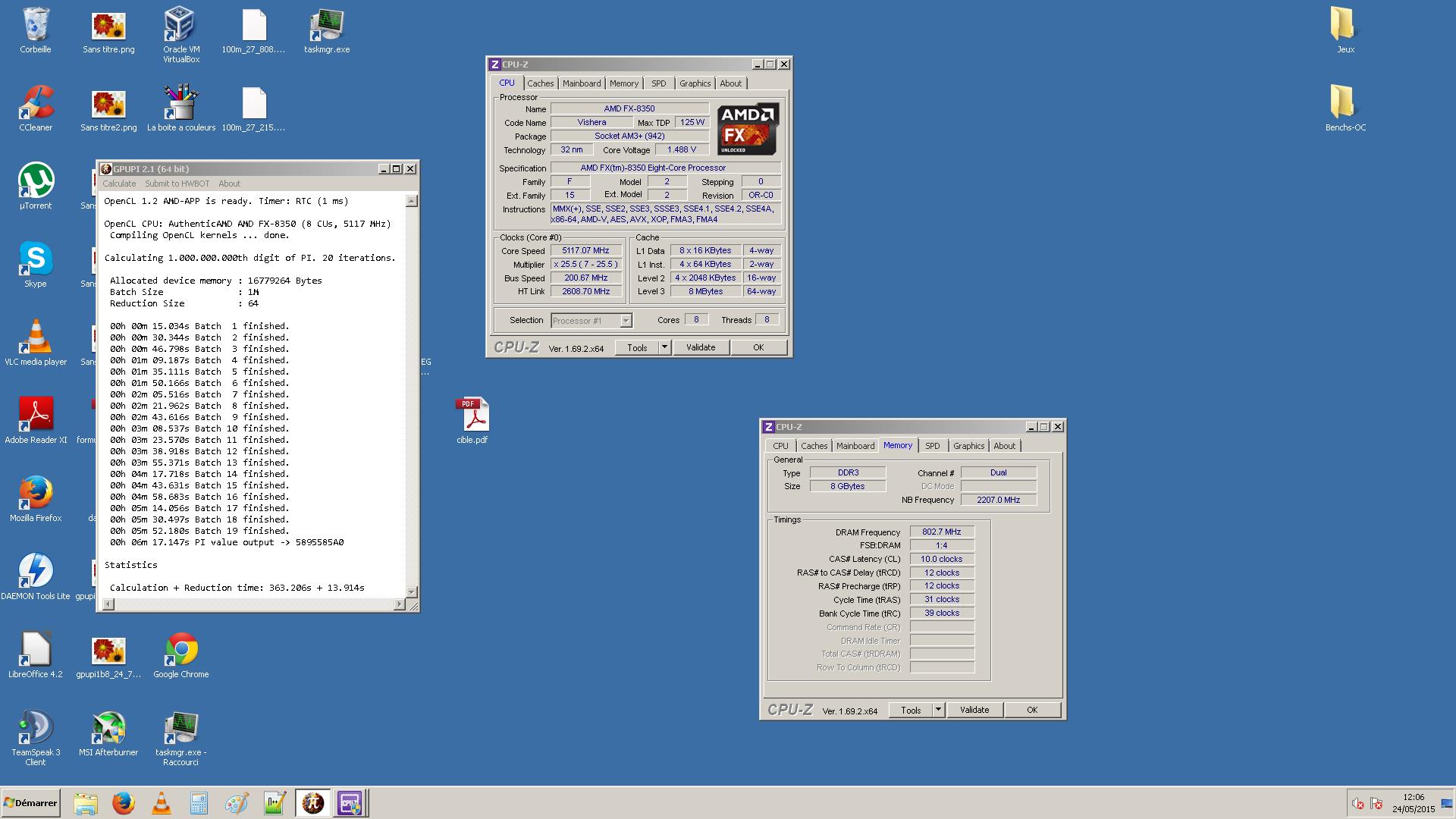The width and height of the screenshot is (1456, 819).
Task: Open calculator from taskbar
Action: pyautogui.click(x=199, y=803)
